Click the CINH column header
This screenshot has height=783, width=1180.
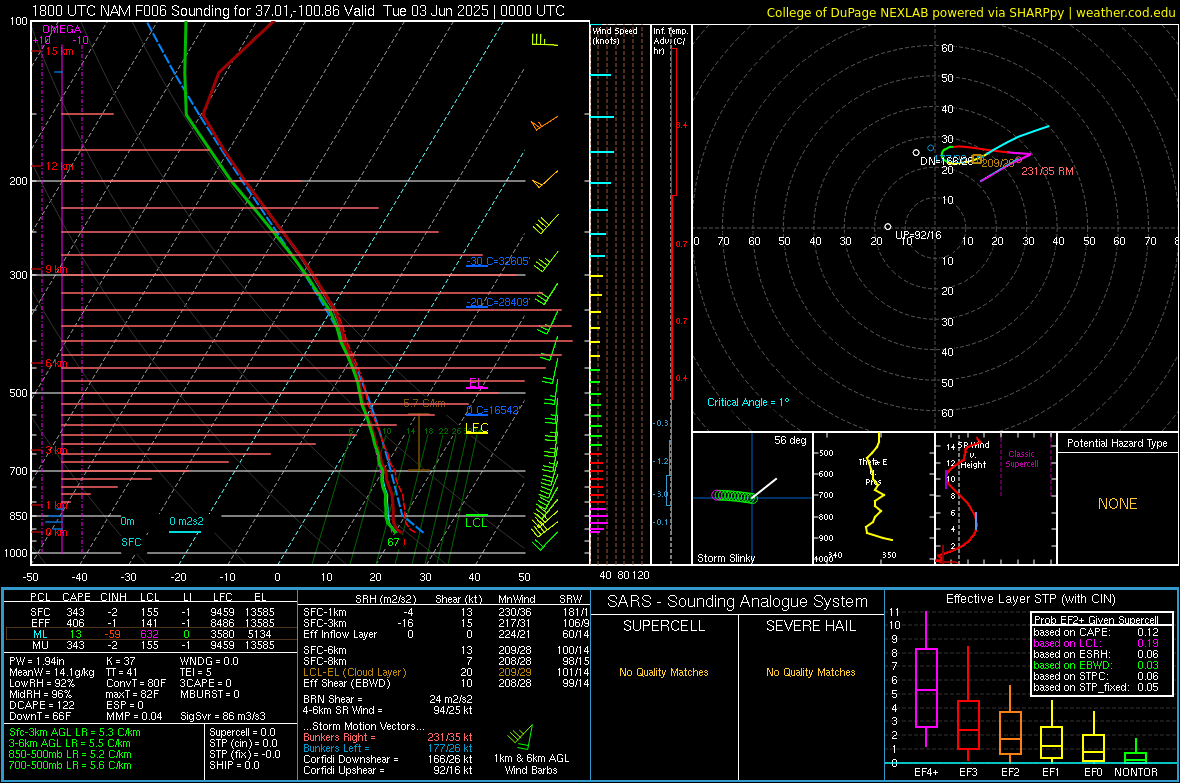[114, 597]
